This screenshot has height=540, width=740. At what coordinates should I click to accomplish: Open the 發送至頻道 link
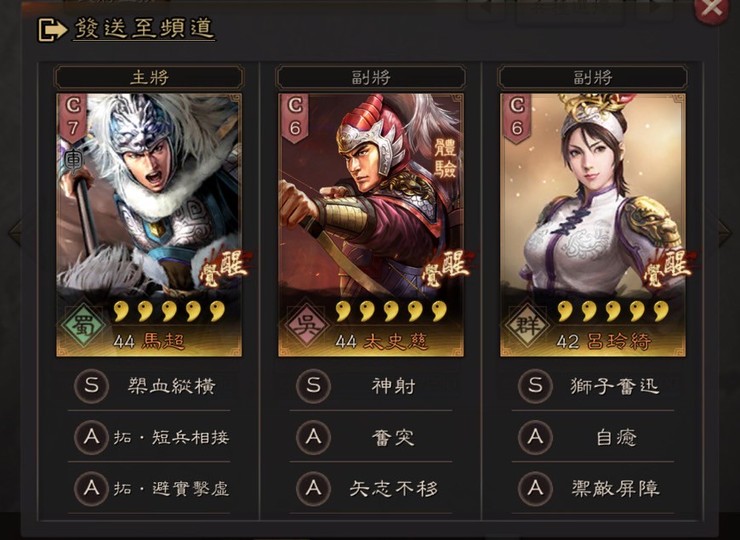coord(143,29)
